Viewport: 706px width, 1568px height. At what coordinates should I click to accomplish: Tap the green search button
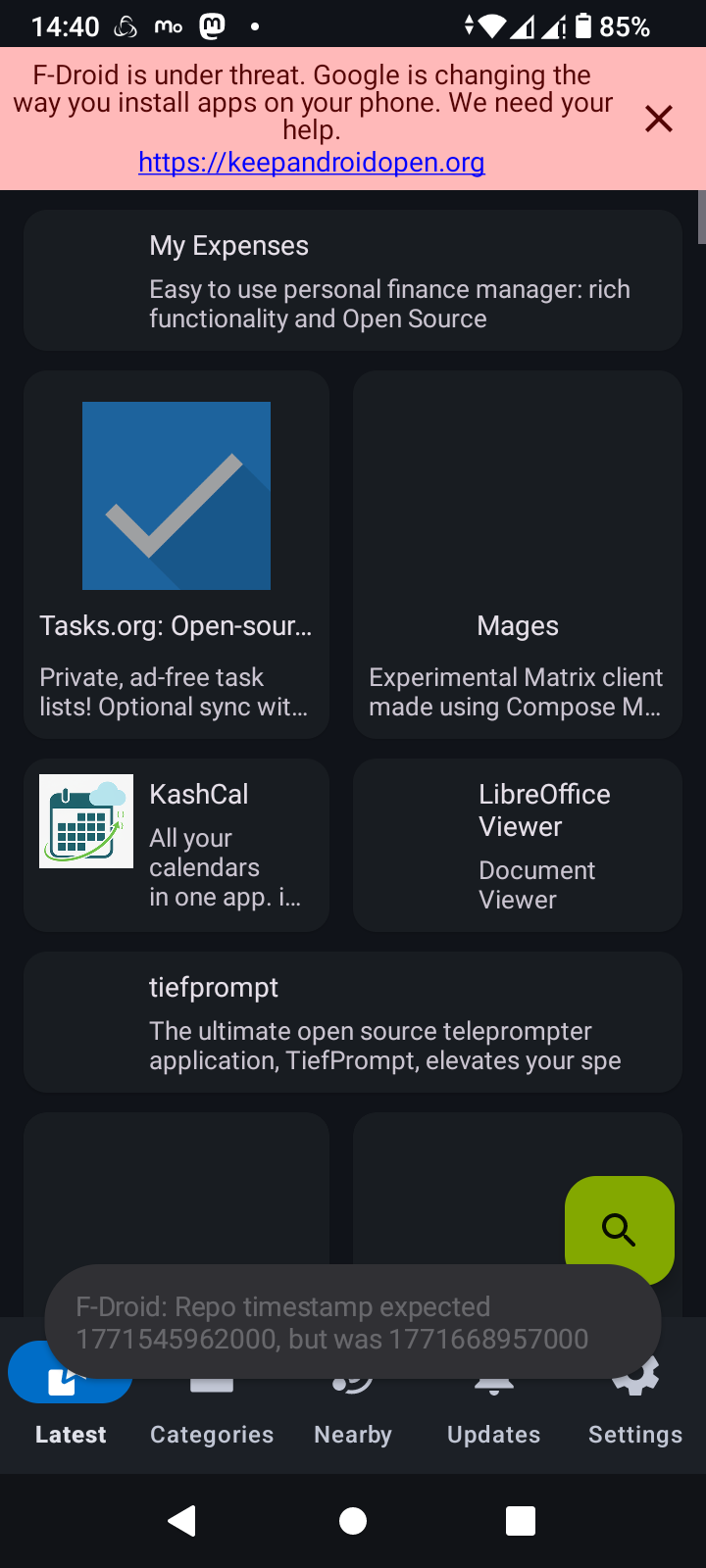[619, 1228]
